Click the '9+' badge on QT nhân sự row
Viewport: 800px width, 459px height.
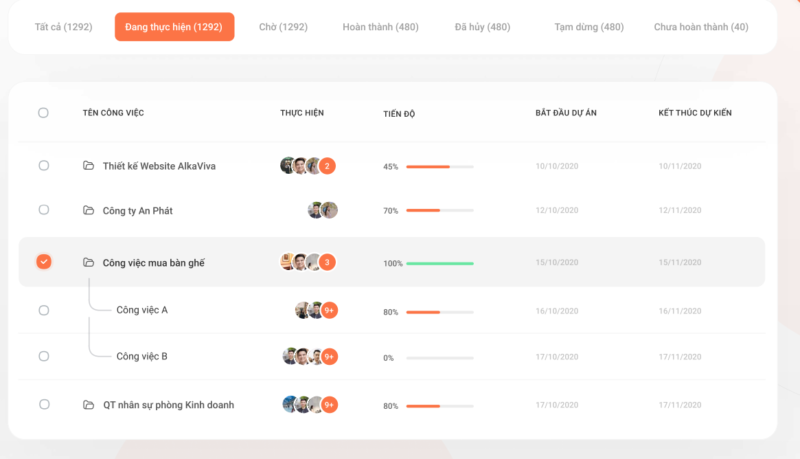[x=329, y=405]
